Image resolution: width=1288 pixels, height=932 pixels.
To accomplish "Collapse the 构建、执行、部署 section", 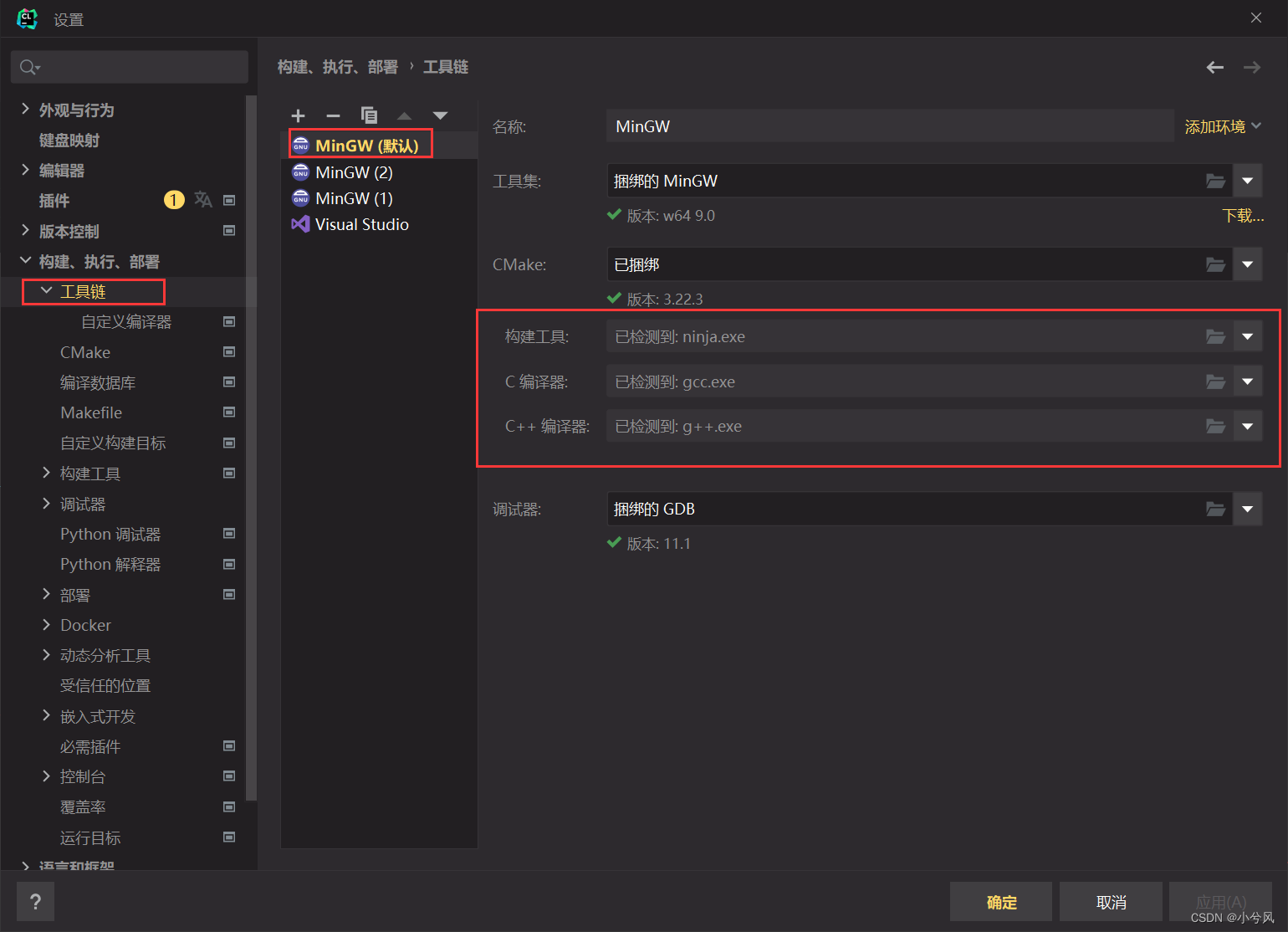I will [25, 260].
